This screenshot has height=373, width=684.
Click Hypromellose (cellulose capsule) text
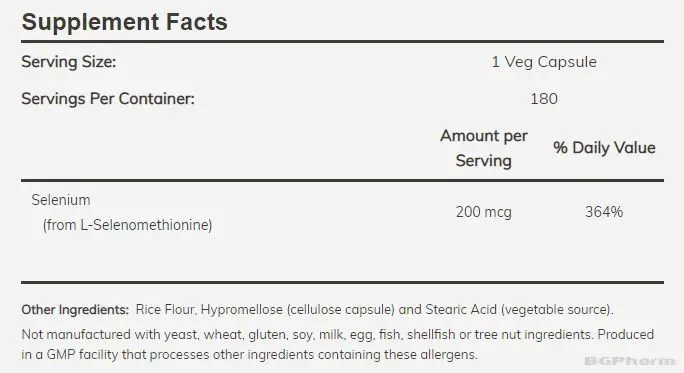pos(298,310)
